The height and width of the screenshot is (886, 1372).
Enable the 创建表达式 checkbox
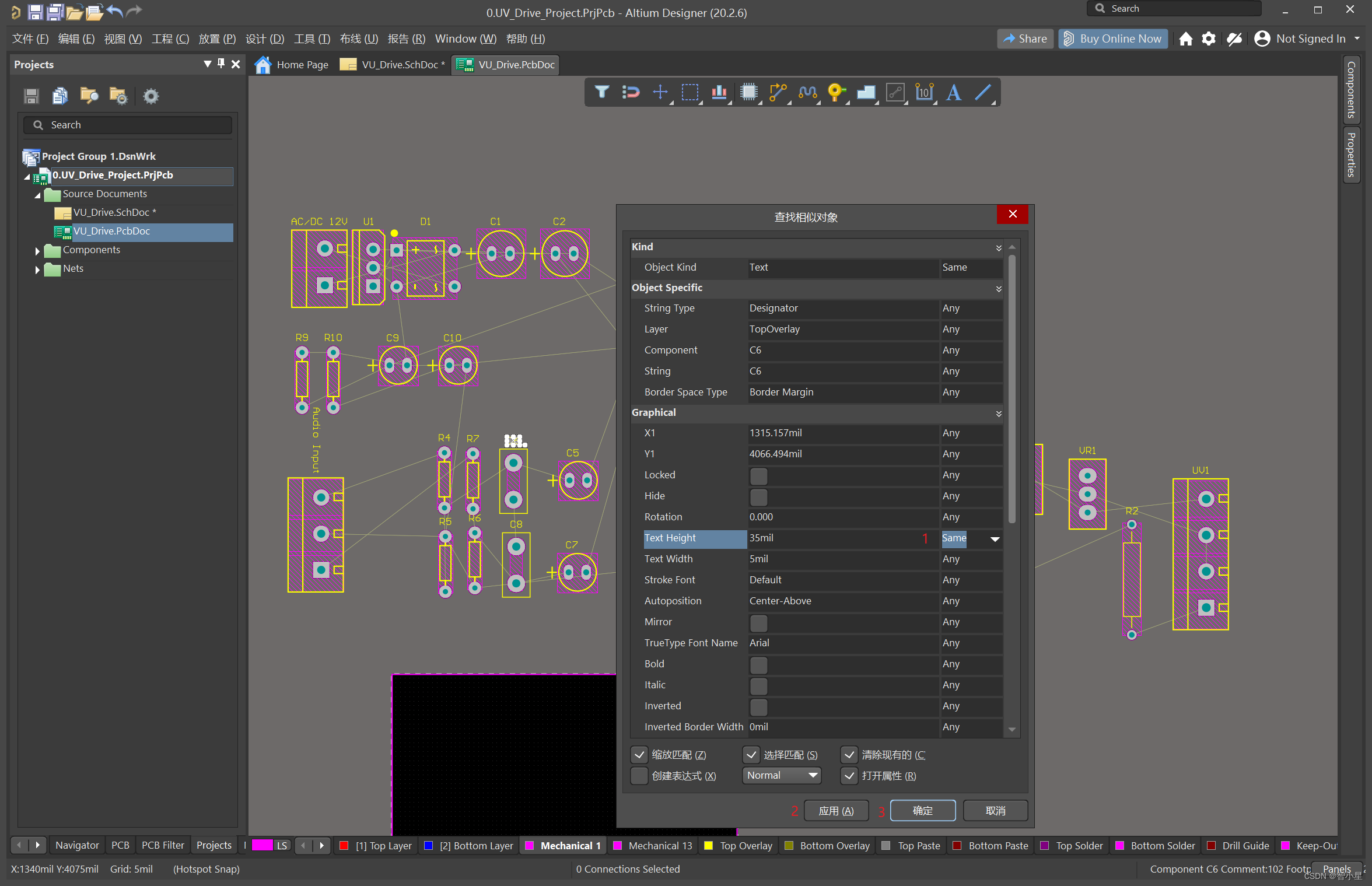tap(639, 776)
